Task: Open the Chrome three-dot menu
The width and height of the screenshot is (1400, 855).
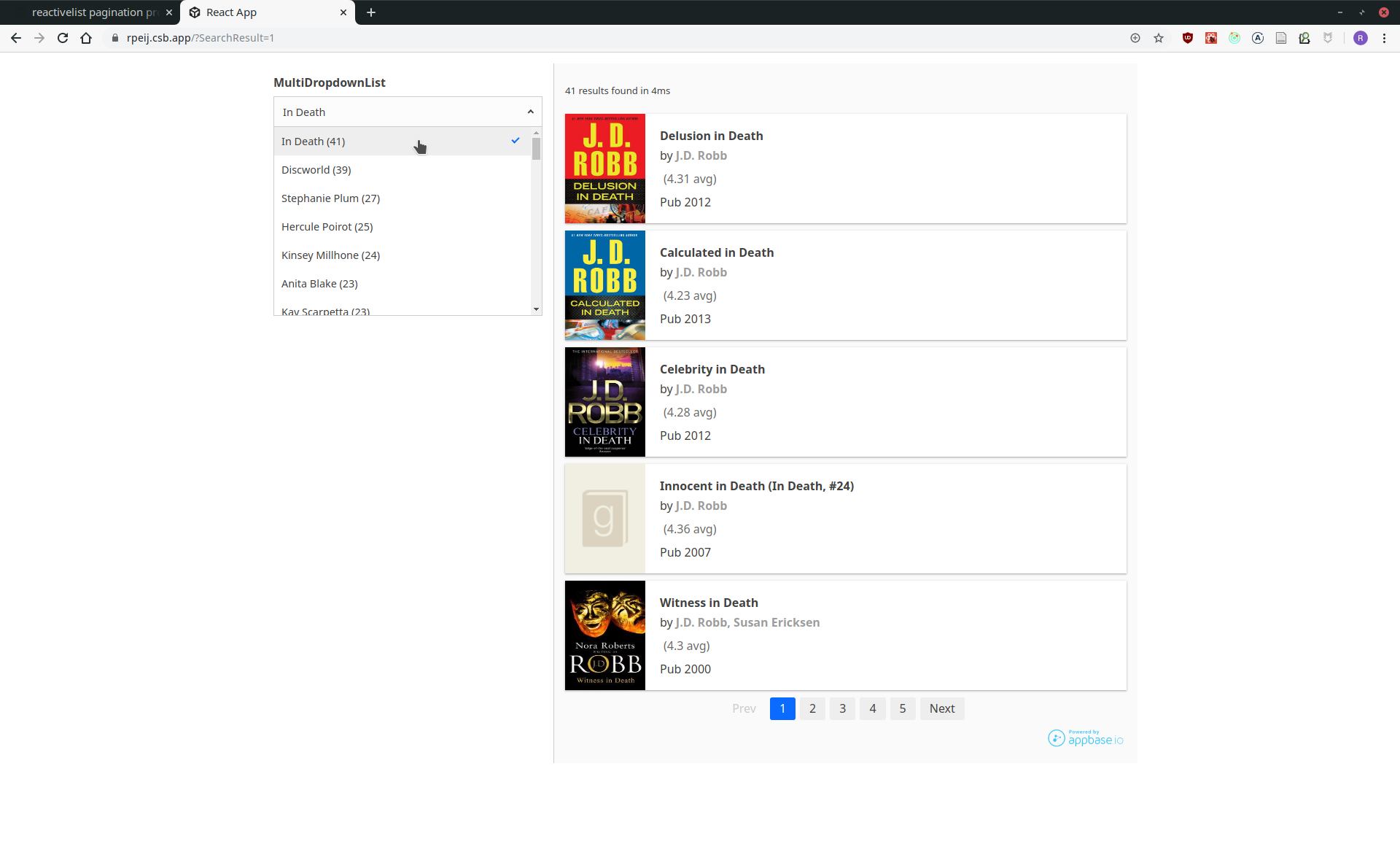Action: click(1384, 38)
